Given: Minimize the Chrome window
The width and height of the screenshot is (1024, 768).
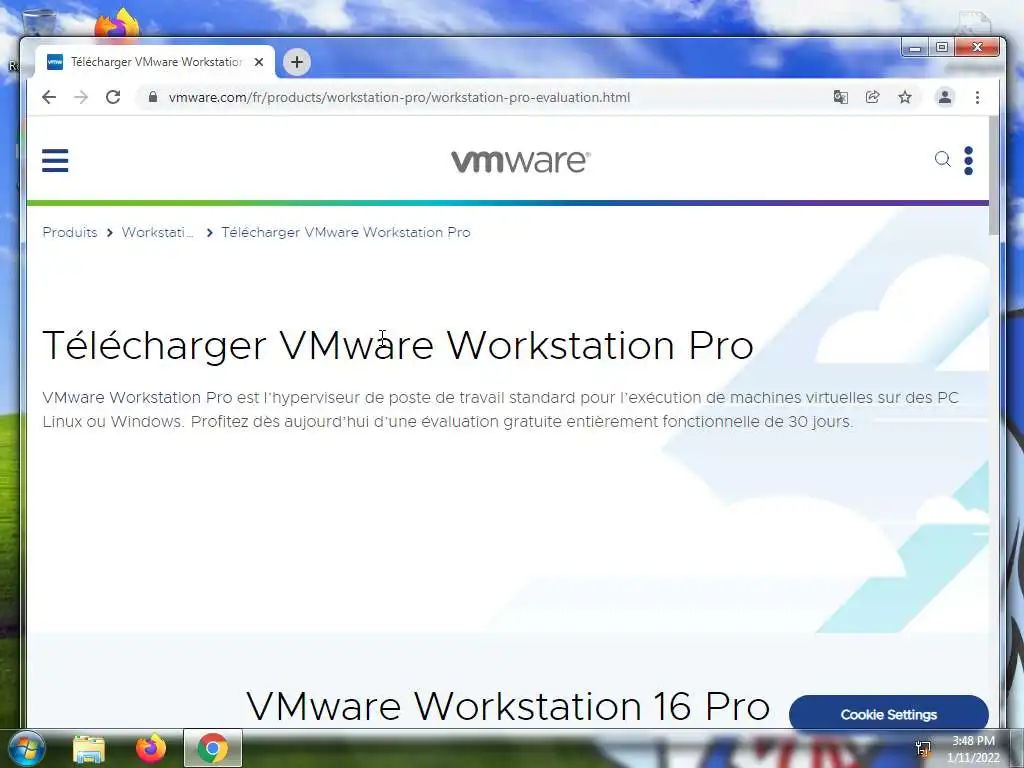Looking at the screenshot, I should click(915, 47).
